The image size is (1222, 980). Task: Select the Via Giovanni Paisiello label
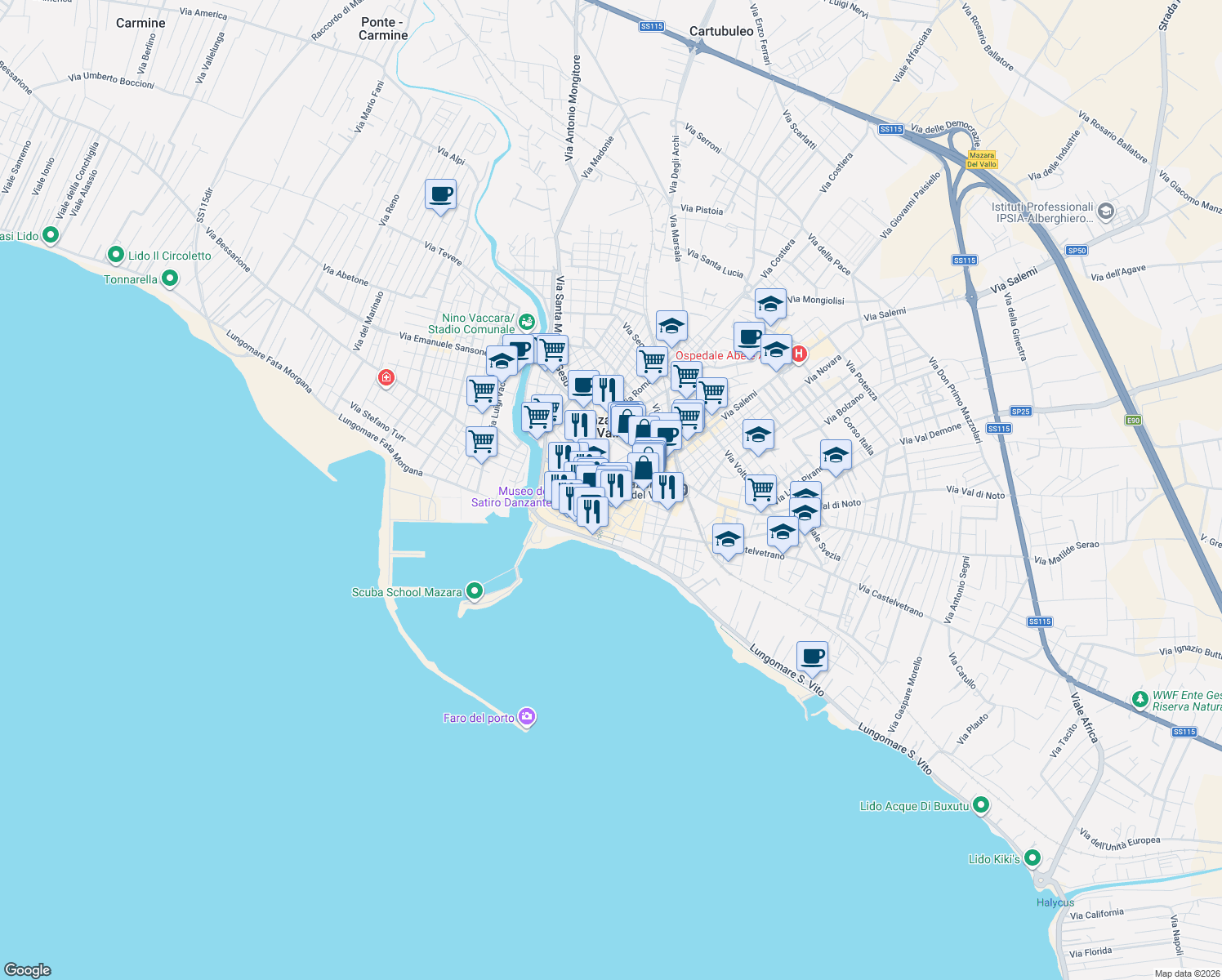[x=911, y=205]
